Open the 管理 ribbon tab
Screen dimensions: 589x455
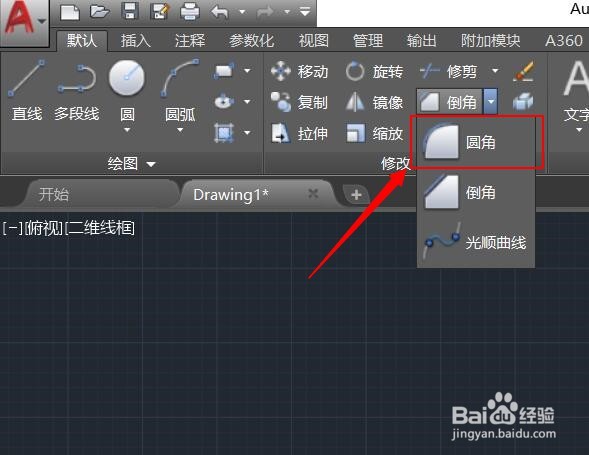point(368,41)
